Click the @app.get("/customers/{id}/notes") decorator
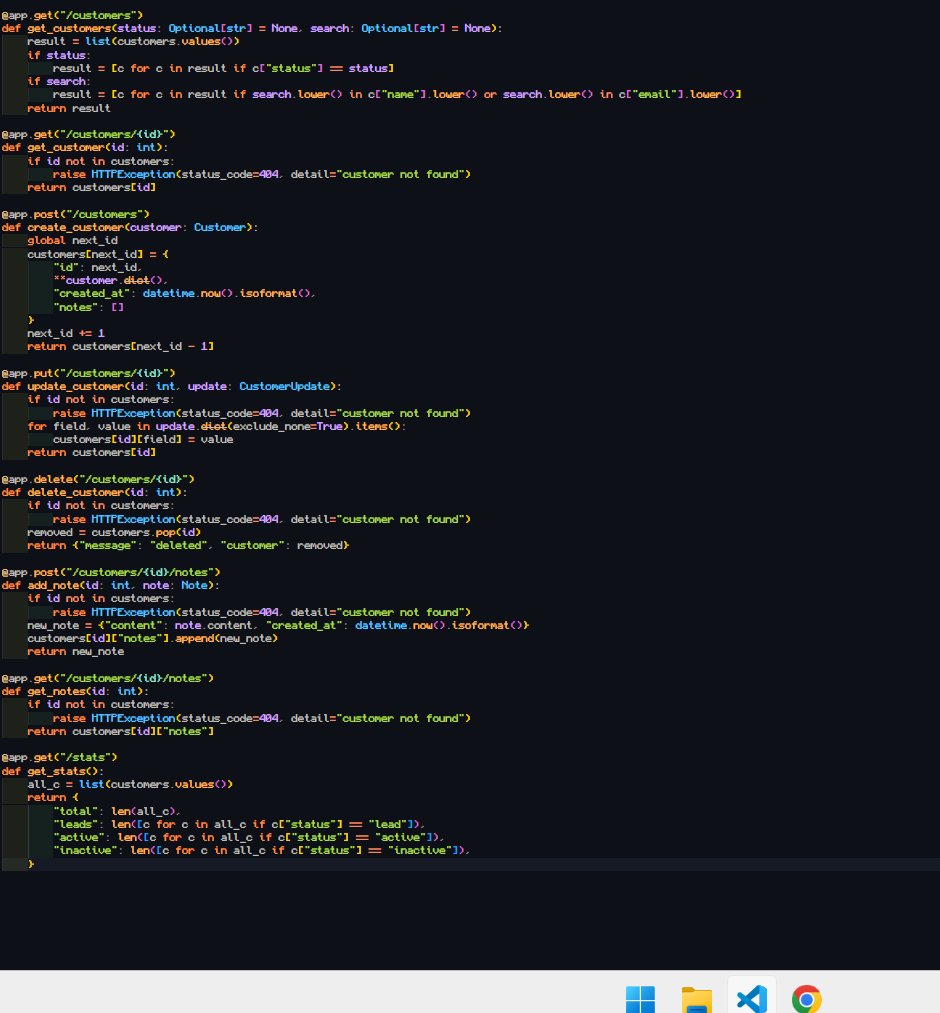Viewport: 940px width, 1013px height. 107,678
